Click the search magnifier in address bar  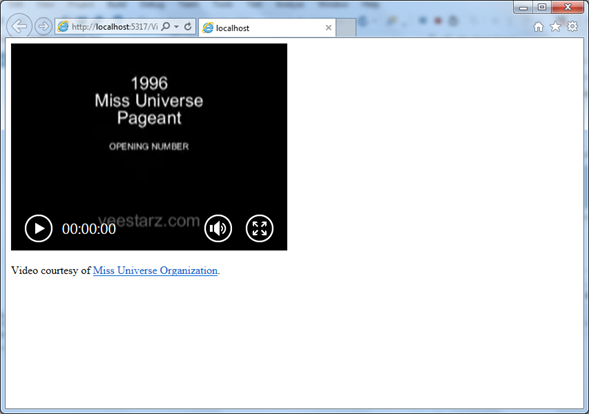(165, 26)
